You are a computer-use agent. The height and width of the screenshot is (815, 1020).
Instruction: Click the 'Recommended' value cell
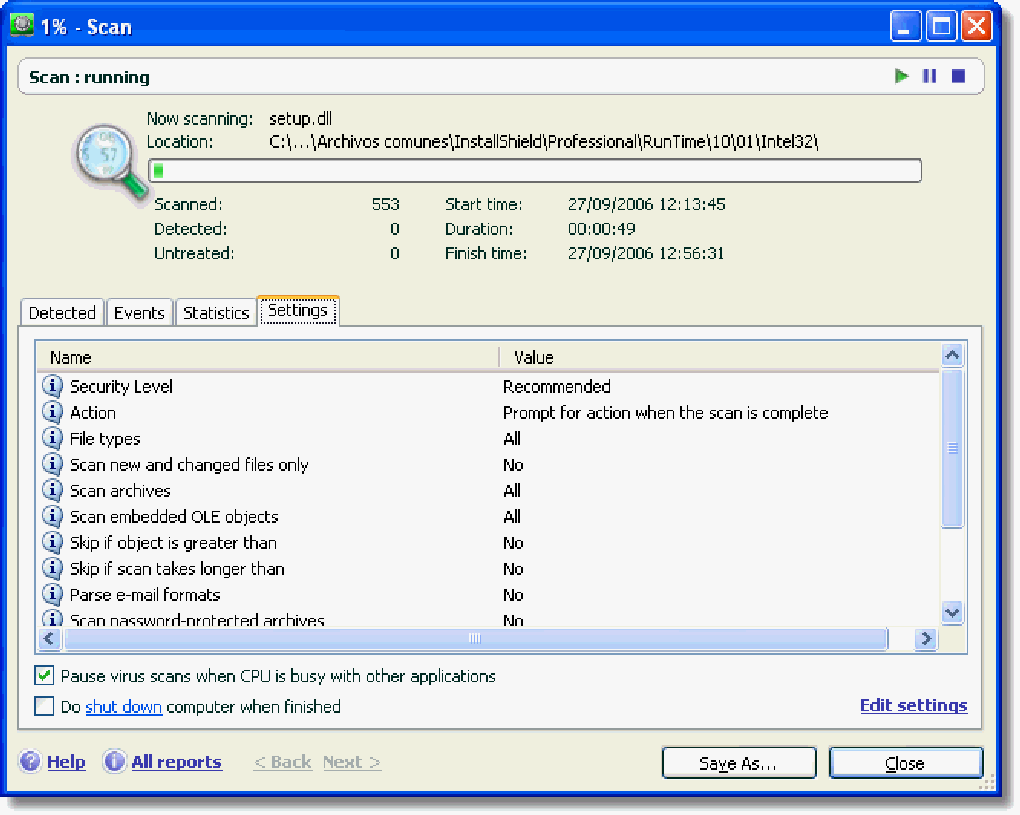[x=557, y=386]
